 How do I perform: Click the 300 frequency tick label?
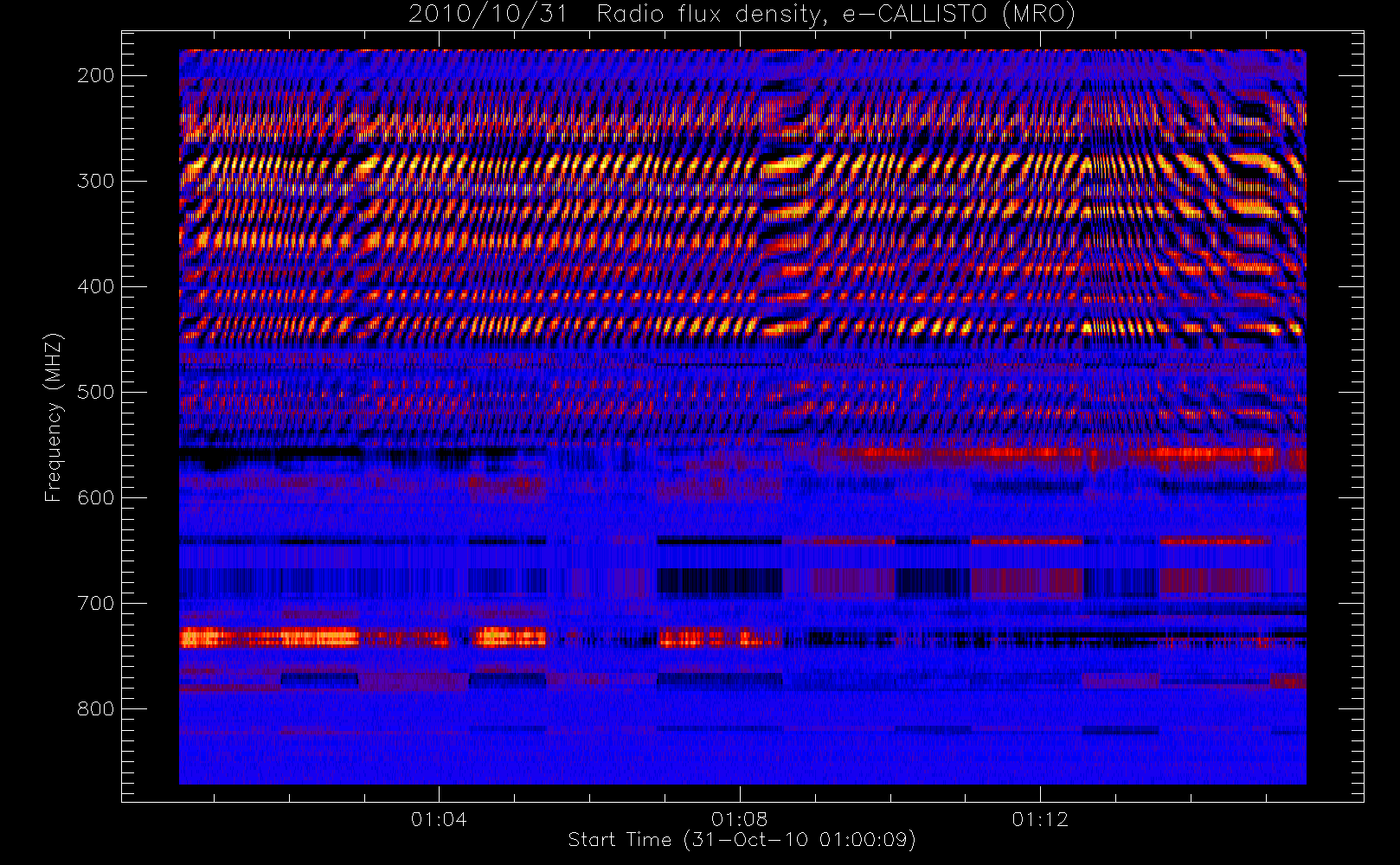pos(95,181)
